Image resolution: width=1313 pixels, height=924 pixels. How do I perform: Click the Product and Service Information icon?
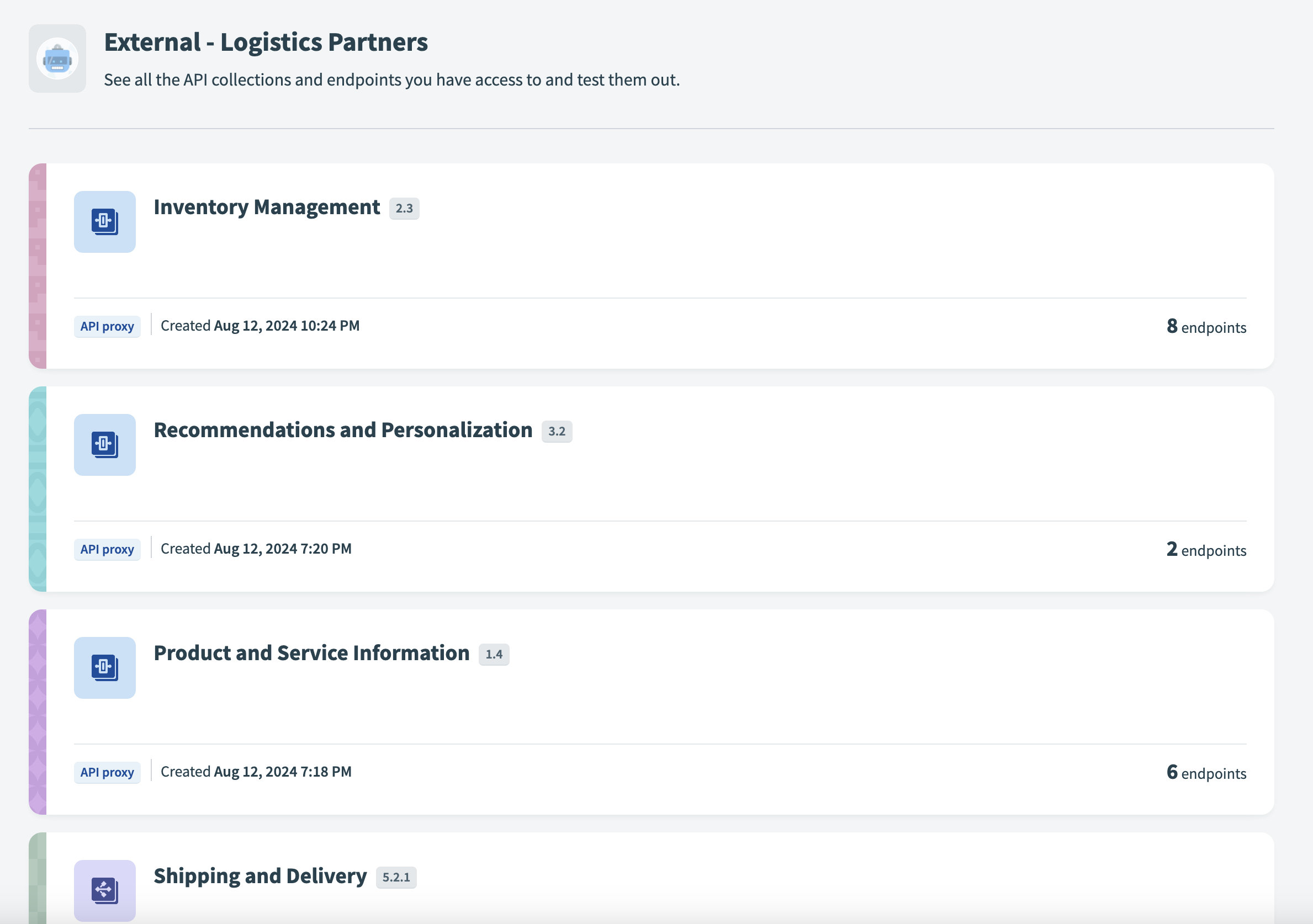click(105, 668)
